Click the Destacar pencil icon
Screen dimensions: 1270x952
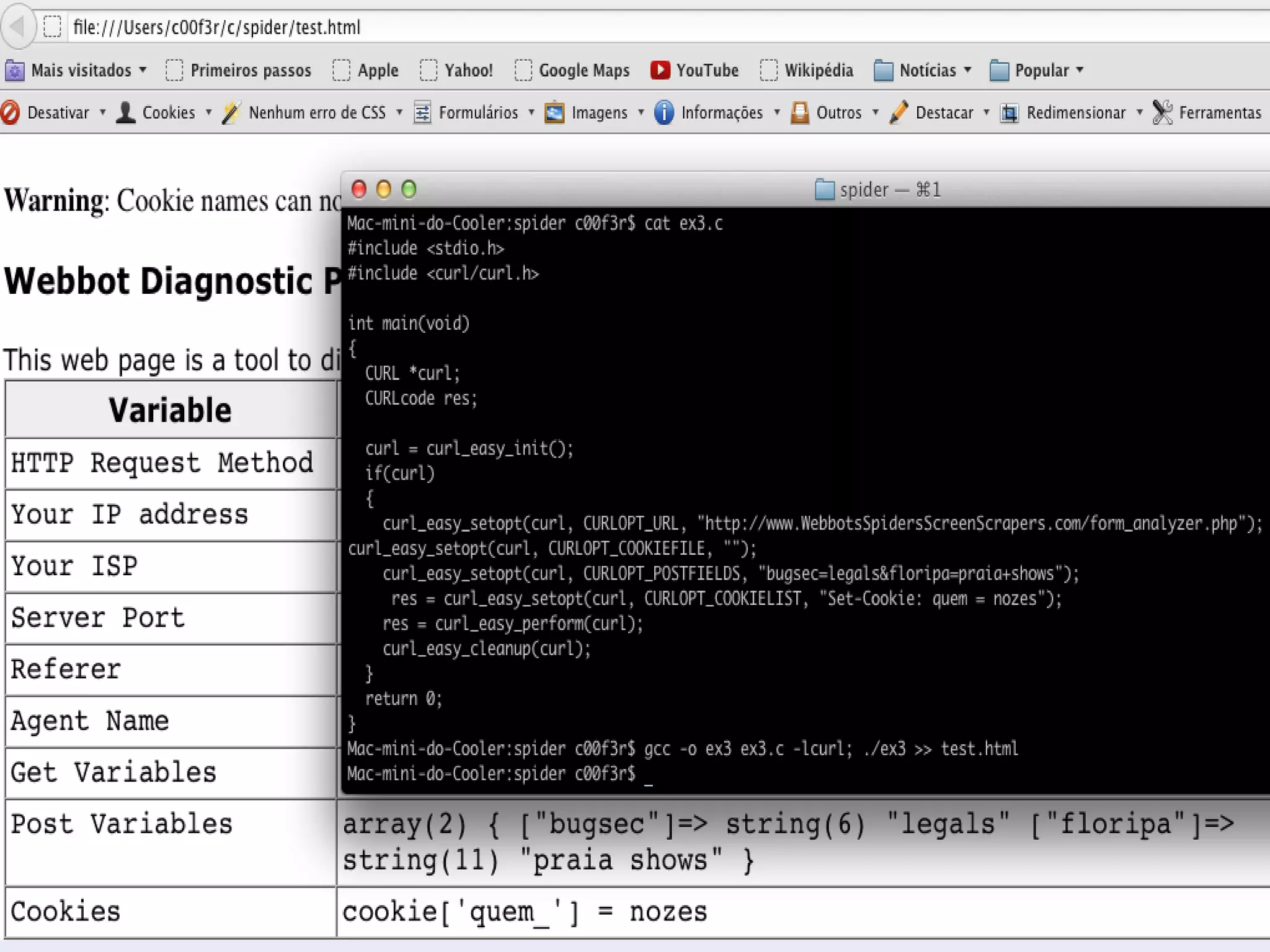899,112
